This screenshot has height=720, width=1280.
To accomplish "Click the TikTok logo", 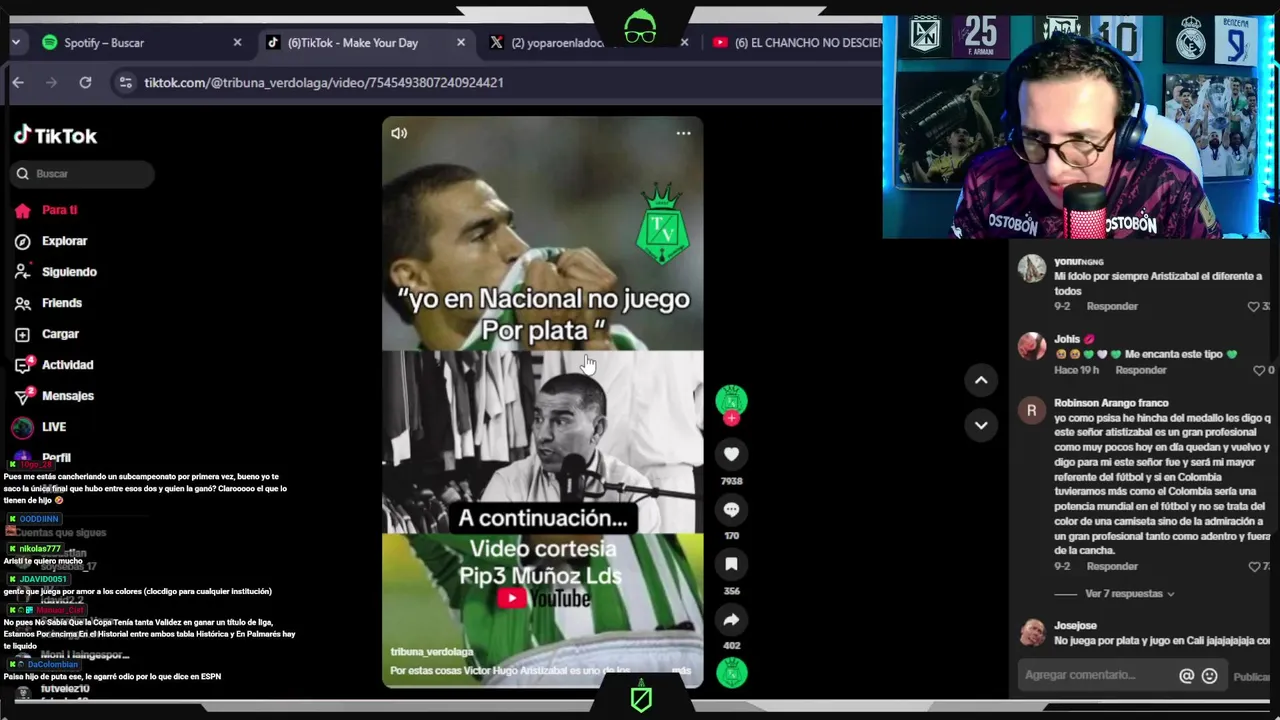I will tap(55, 135).
